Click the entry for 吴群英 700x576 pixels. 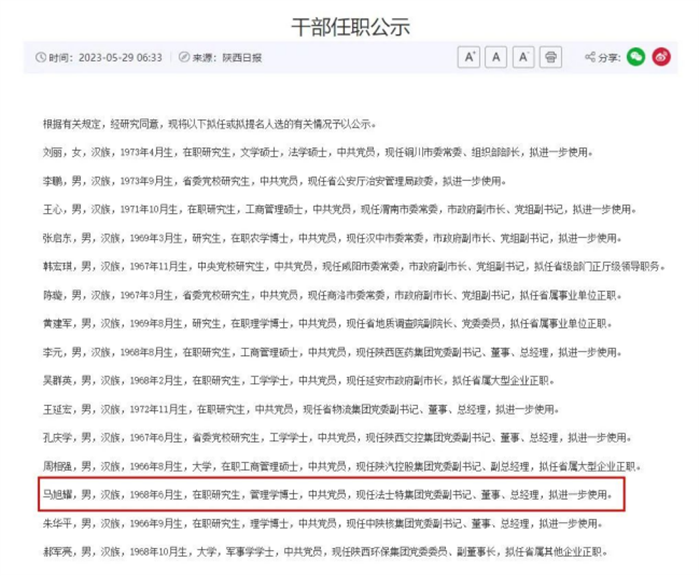[x=299, y=381]
